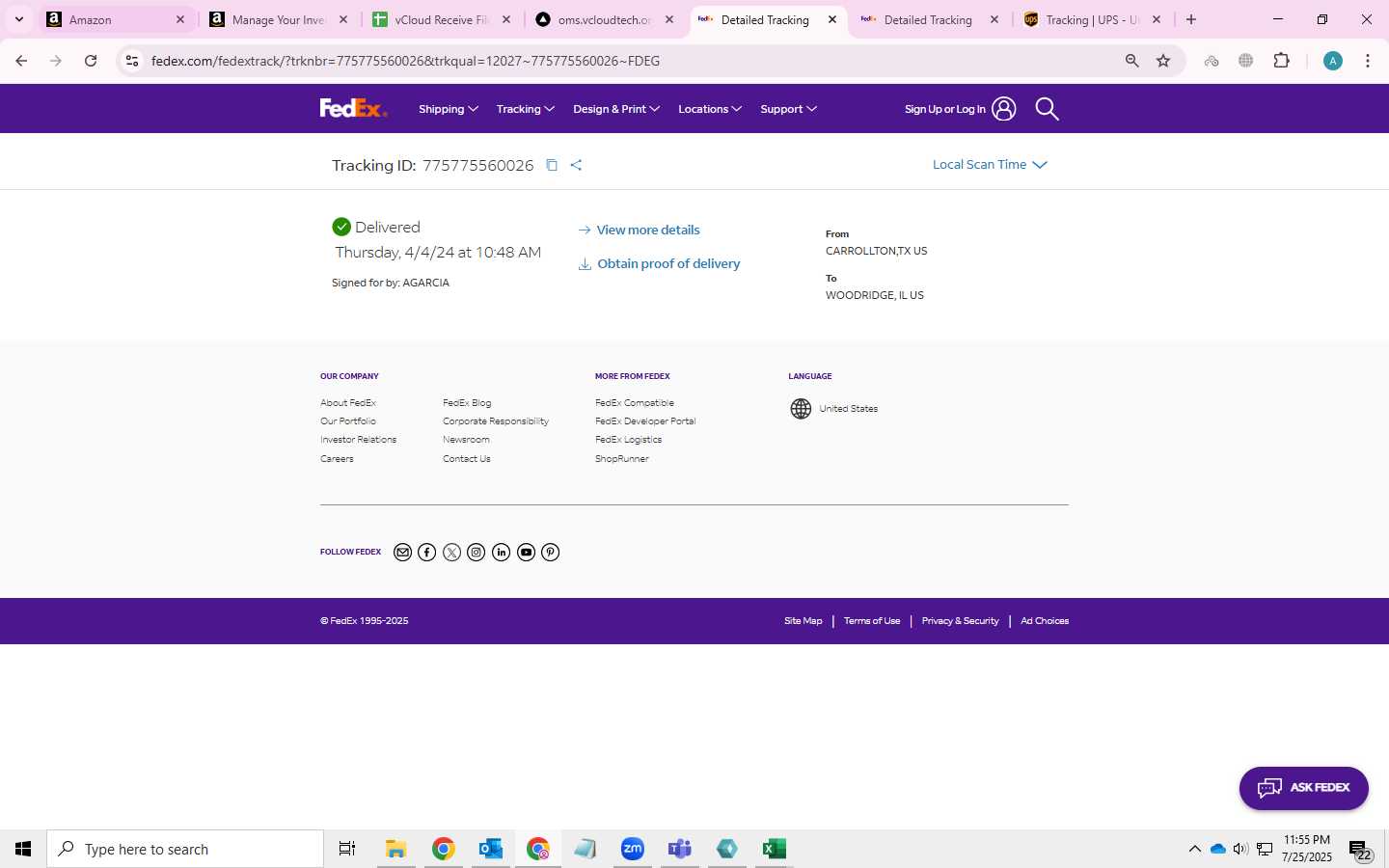Copy the tracking ID number icon
The height and width of the screenshot is (868, 1389).
pos(552,165)
